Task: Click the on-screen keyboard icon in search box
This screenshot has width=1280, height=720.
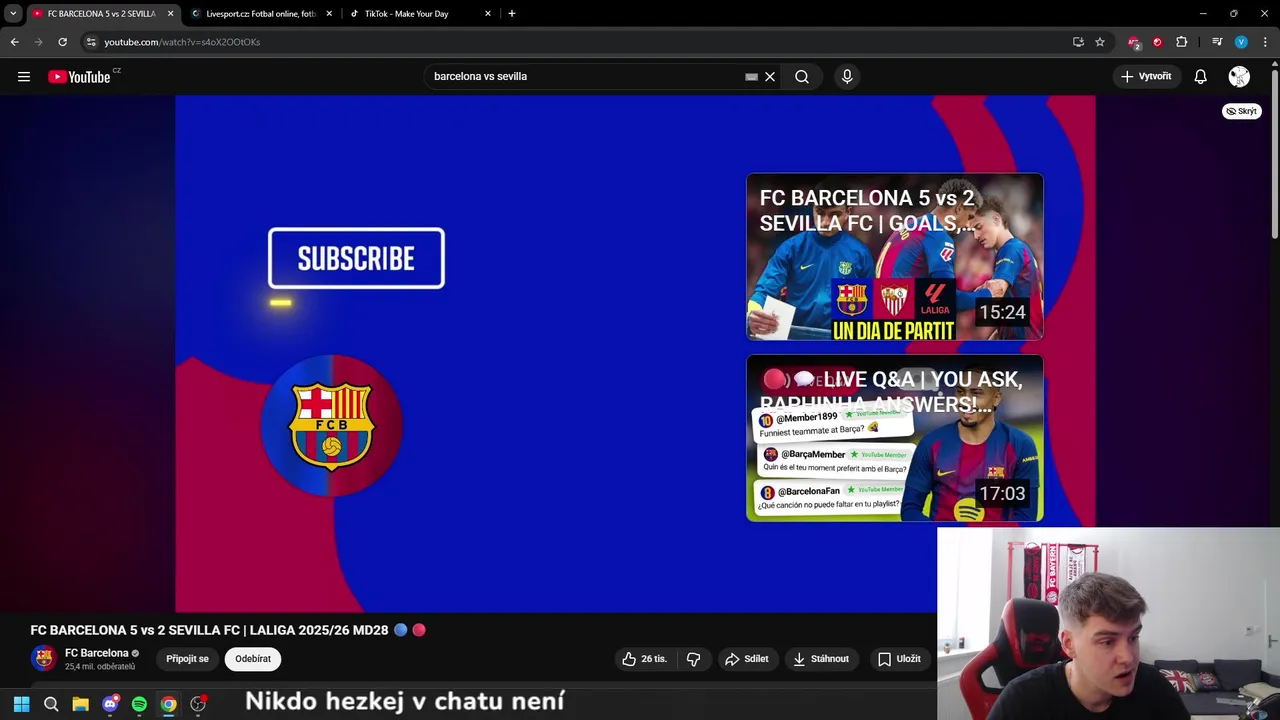Action: point(752,77)
